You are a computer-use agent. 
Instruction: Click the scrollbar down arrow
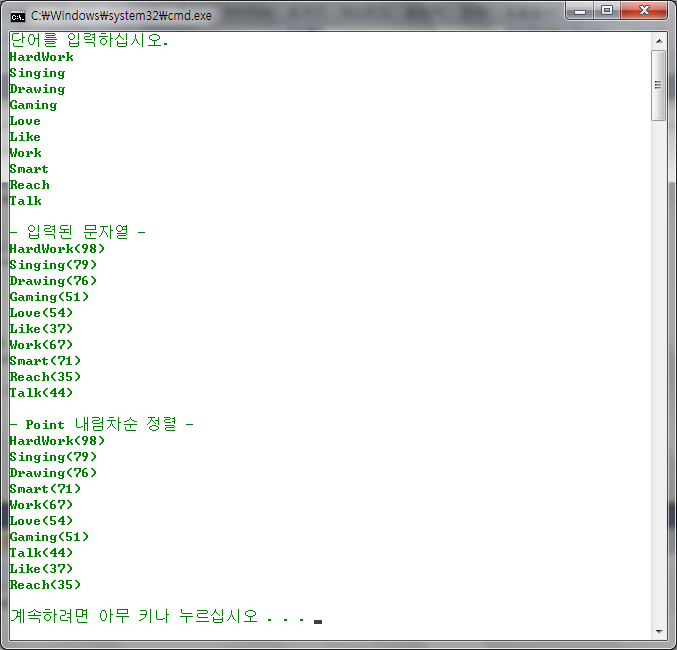[659, 631]
